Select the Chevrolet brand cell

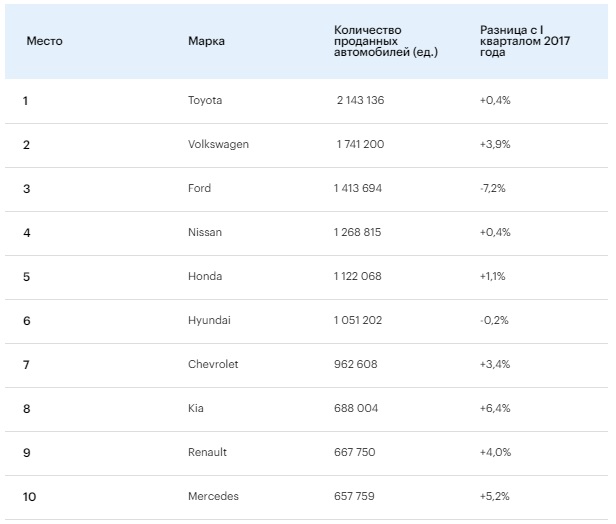point(213,364)
